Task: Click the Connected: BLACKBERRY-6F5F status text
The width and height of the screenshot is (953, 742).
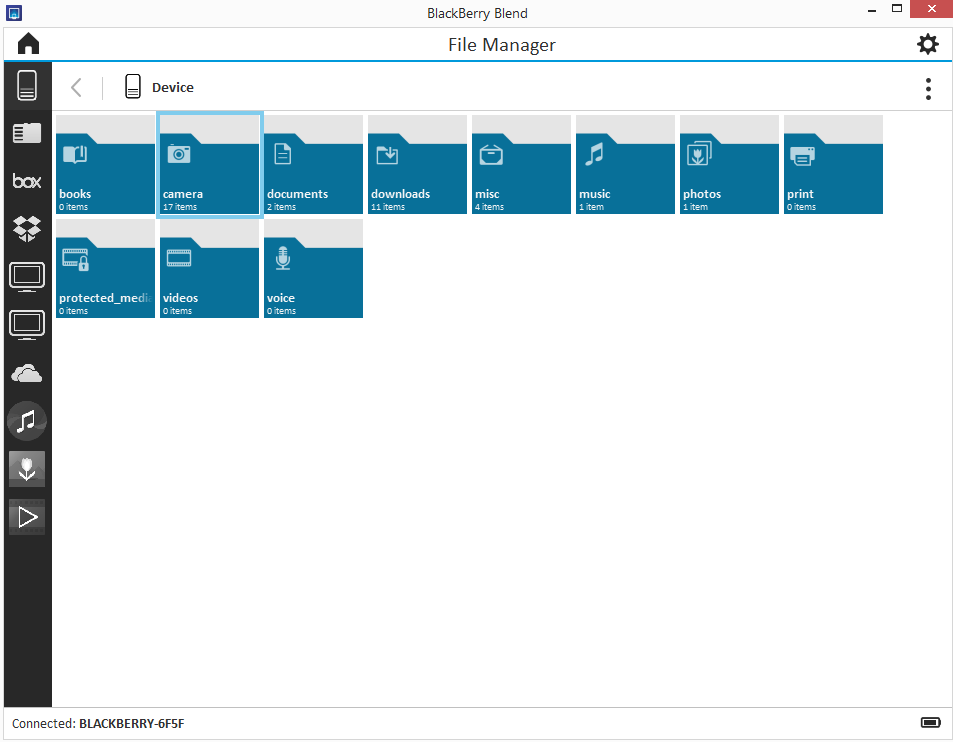Action: coord(98,723)
